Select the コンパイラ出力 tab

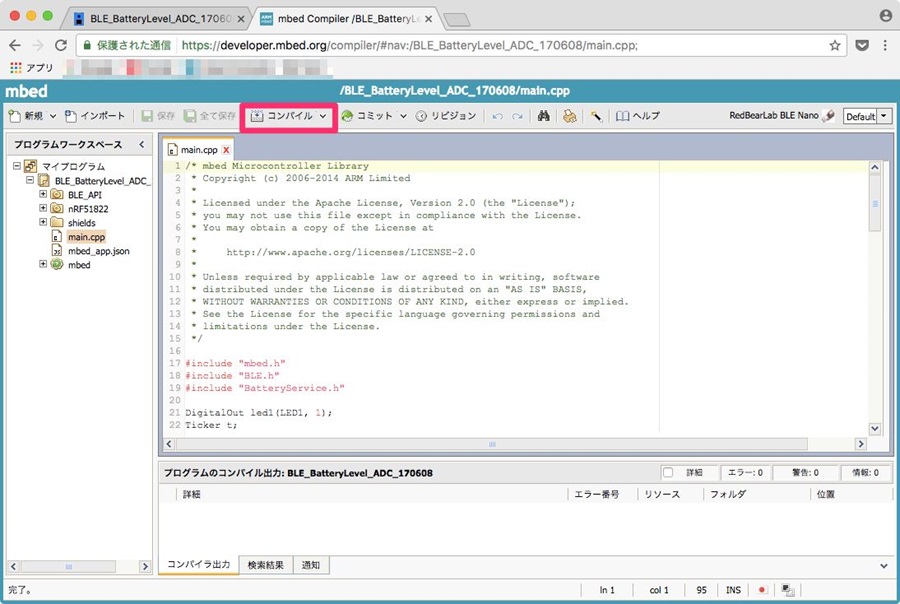point(199,565)
